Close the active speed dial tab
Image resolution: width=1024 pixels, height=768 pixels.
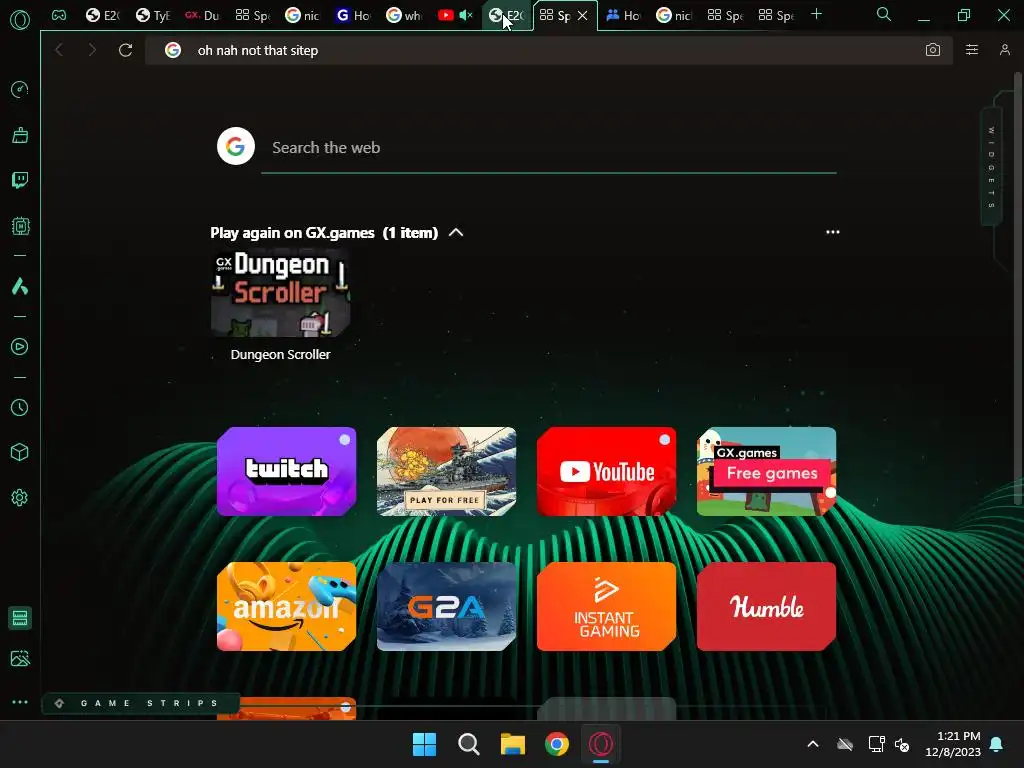(x=583, y=15)
